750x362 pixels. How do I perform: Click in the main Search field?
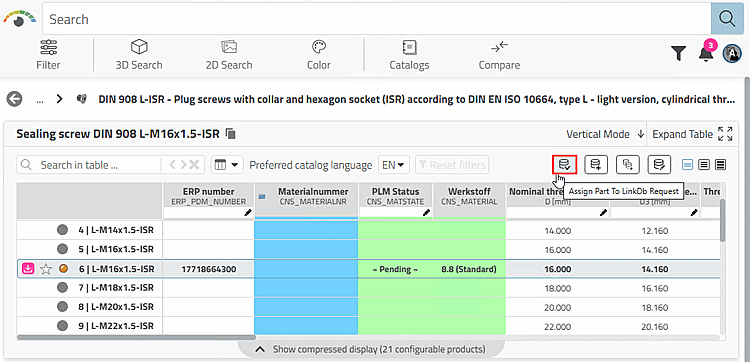click(377, 19)
